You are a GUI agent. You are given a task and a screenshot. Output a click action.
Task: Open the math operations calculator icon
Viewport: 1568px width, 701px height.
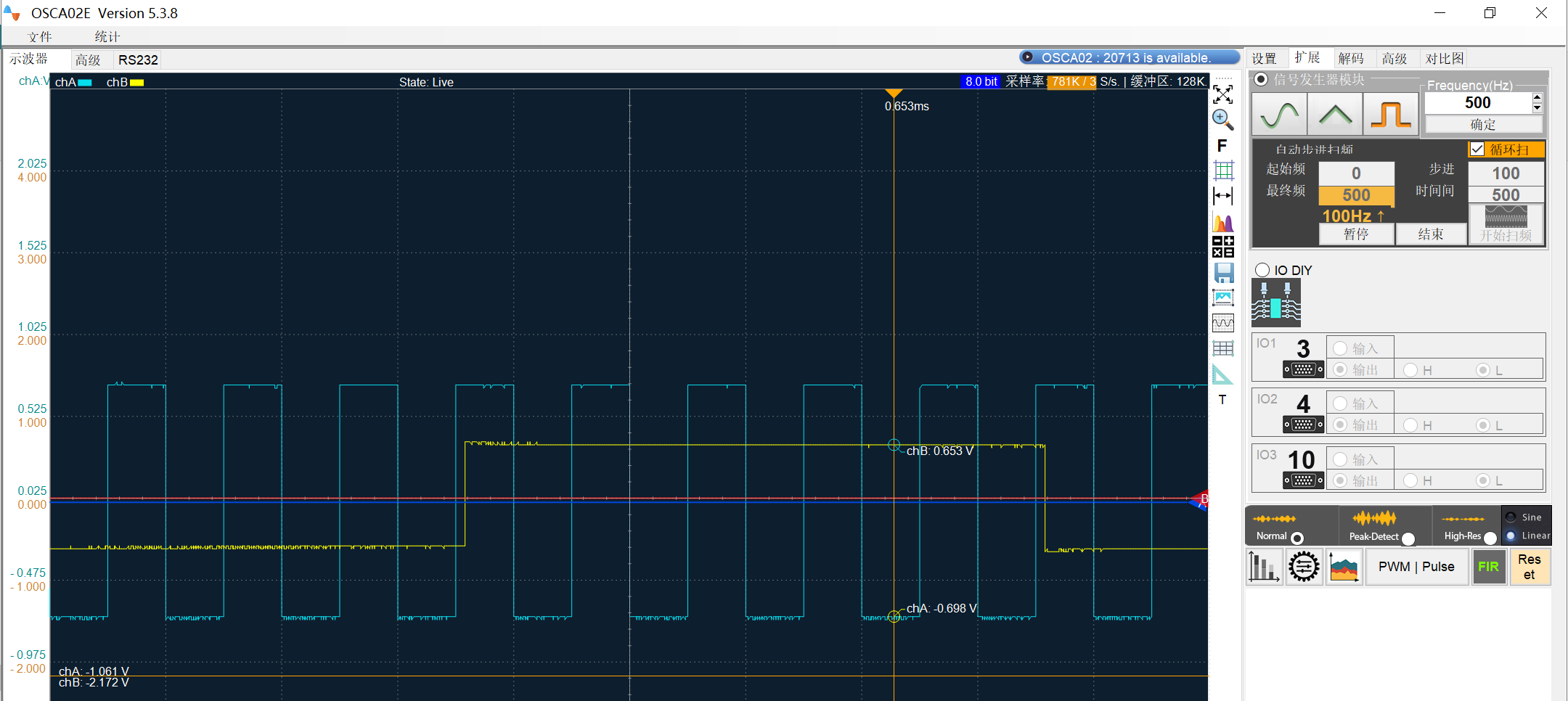coord(1223,247)
